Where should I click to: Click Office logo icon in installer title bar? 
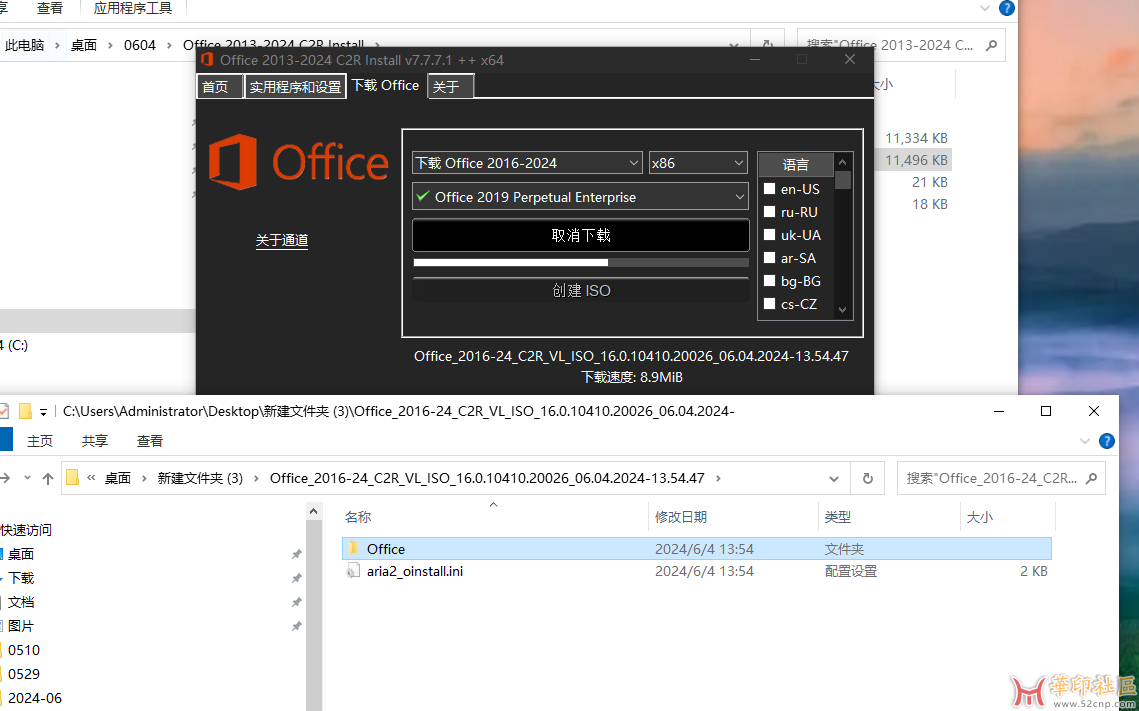[207, 60]
